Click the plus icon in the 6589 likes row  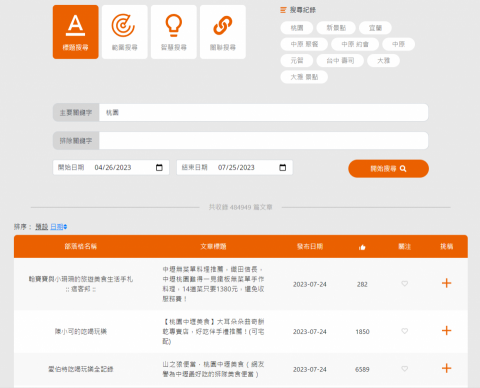pos(446,368)
